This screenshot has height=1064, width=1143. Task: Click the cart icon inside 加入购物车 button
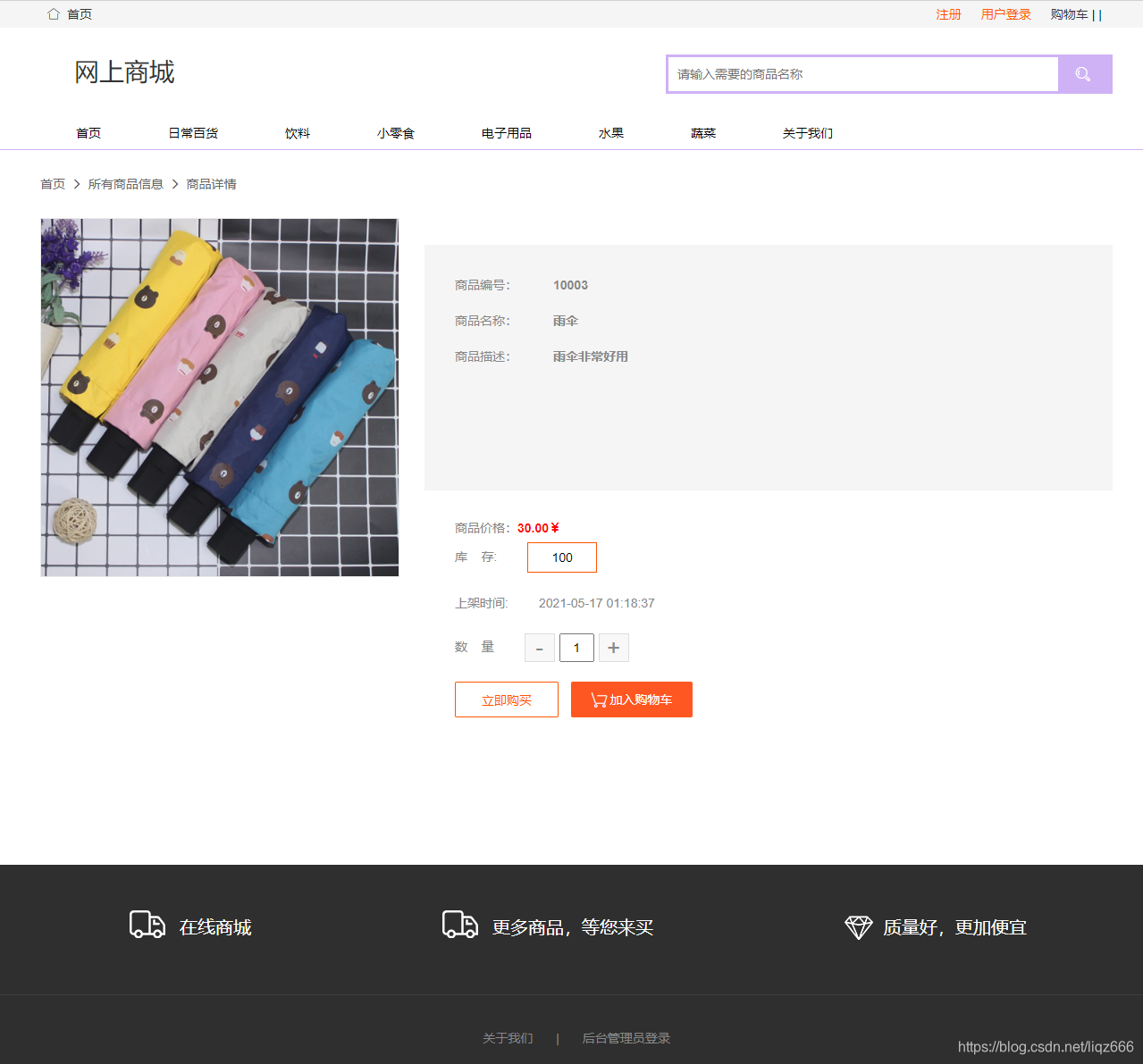[598, 700]
